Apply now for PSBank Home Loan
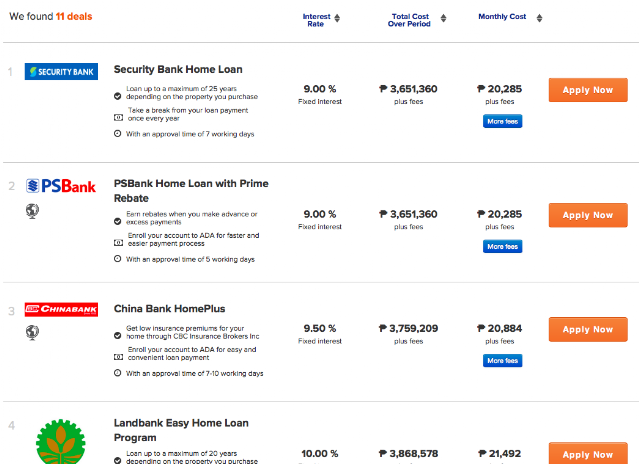Image resolution: width=640 pixels, height=464 pixels. [x=588, y=215]
